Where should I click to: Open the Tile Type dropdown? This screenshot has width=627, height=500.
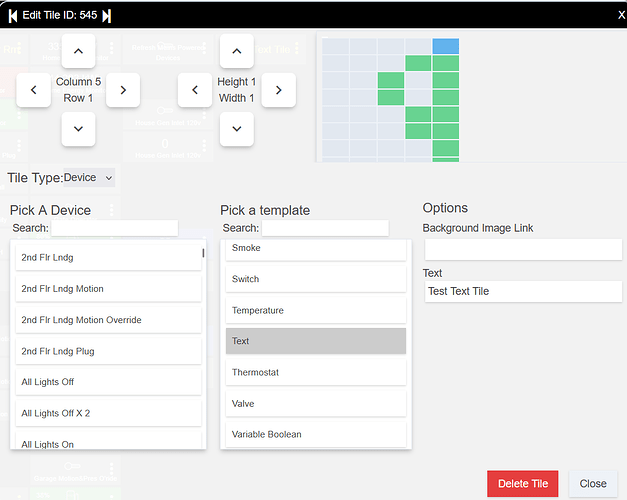(89, 178)
